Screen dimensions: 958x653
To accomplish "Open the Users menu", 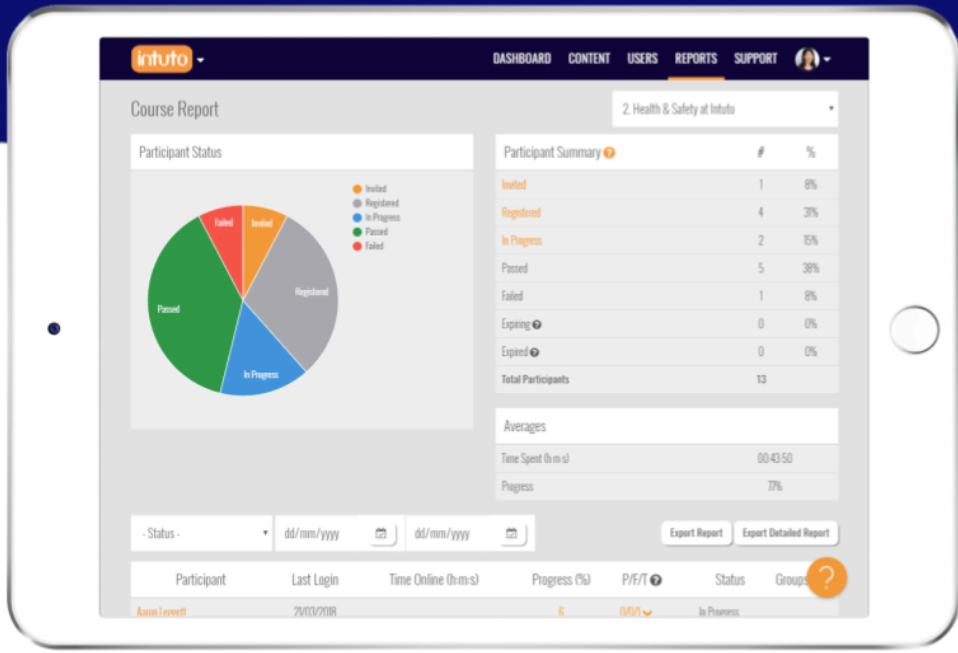I will [x=642, y=59].
